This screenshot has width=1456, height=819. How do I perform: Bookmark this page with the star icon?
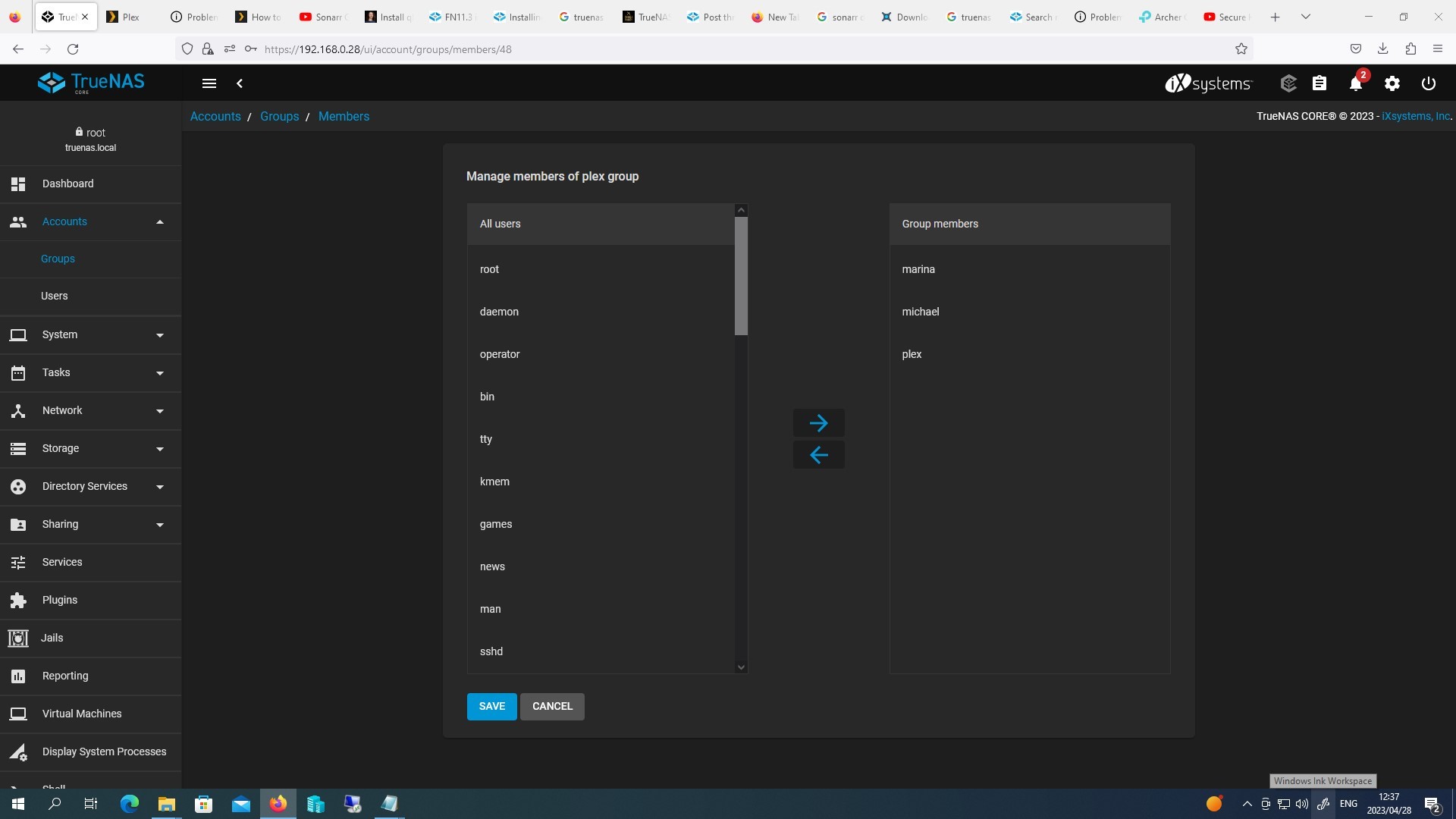[x=1241, y=49]
